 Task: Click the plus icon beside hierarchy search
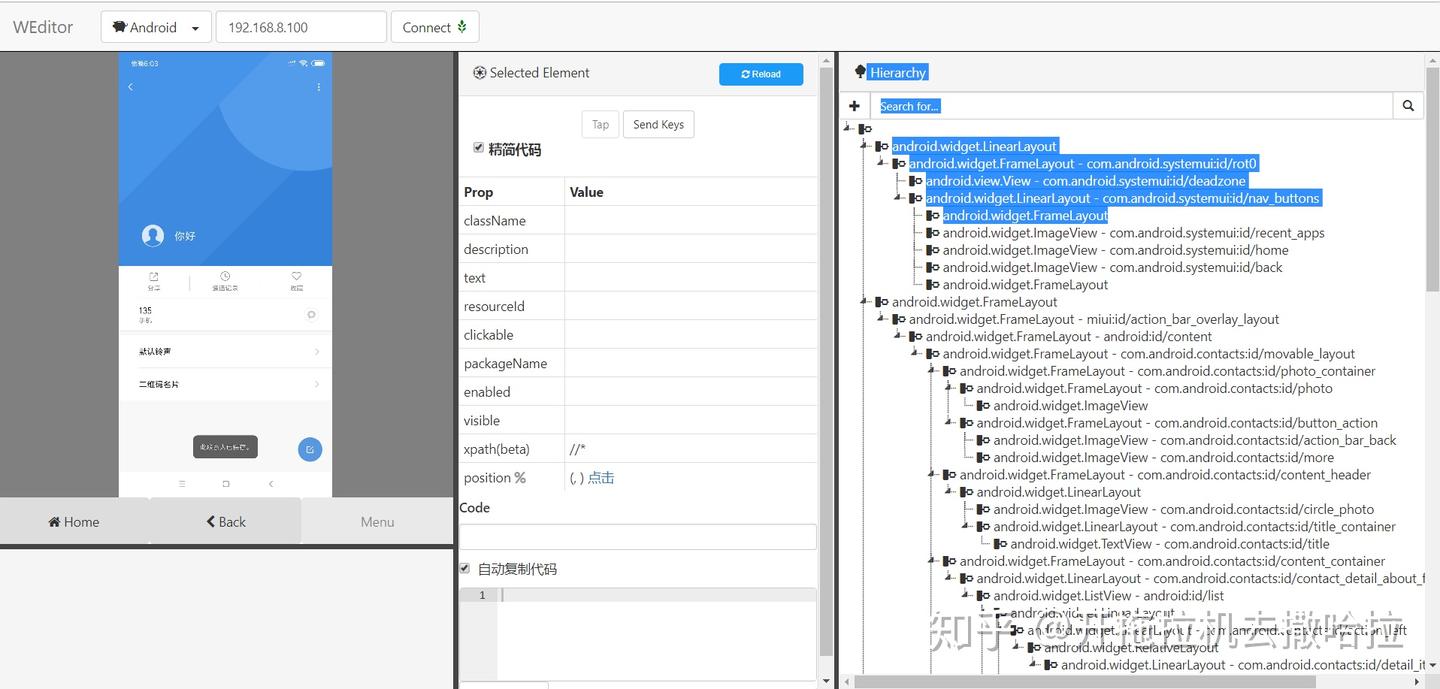click(x=854, y=106)
